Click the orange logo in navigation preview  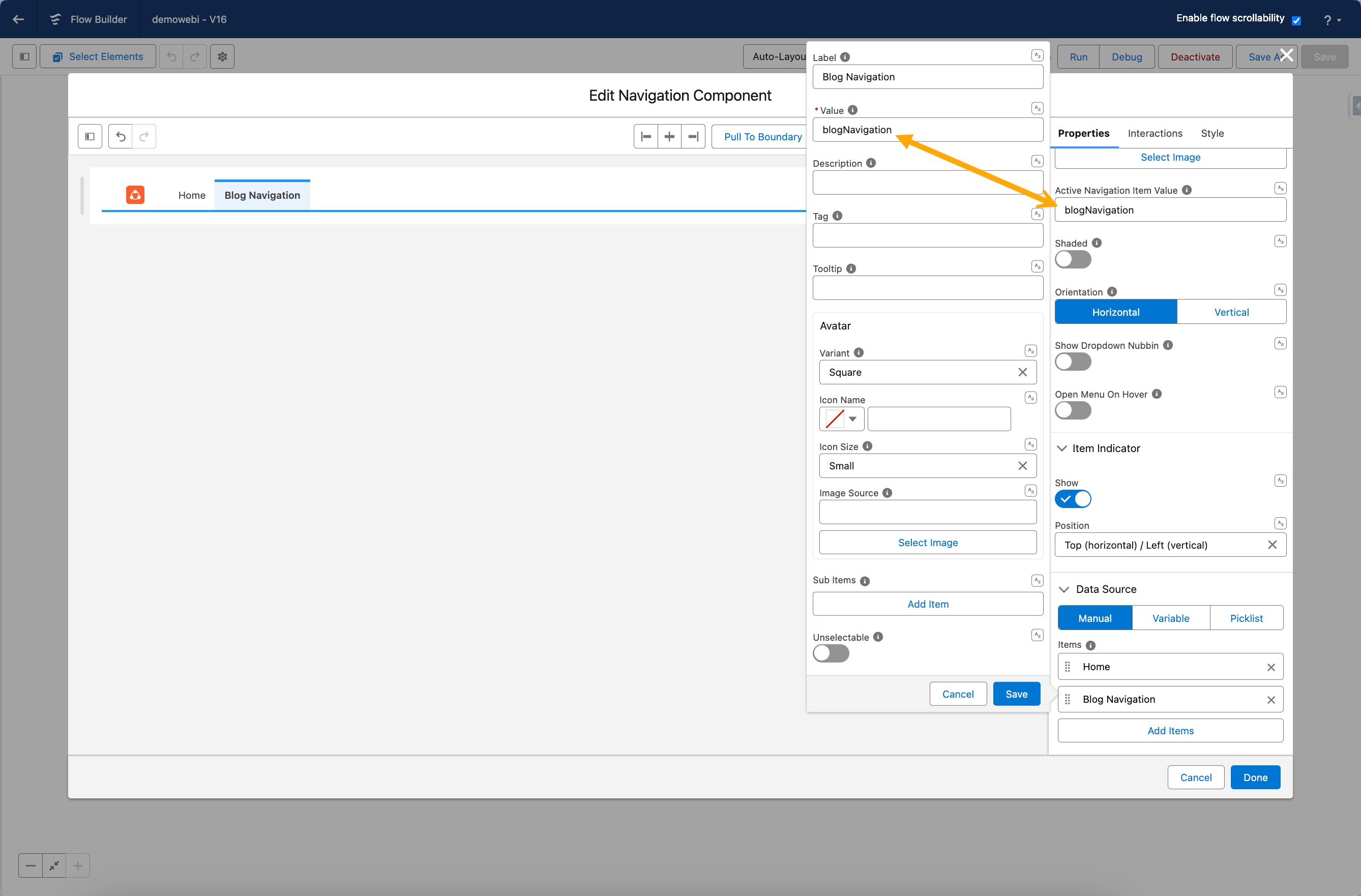[x=135, y=195]
